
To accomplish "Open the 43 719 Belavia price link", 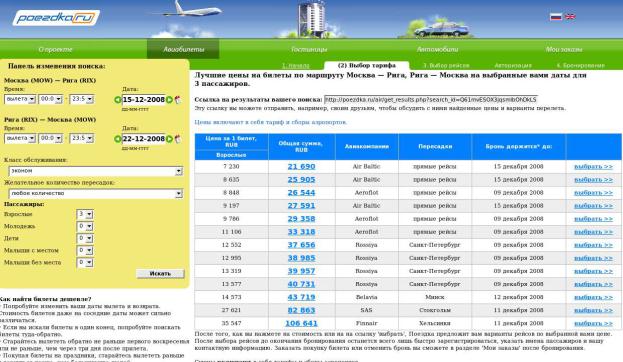I will (x=301, y=297).
